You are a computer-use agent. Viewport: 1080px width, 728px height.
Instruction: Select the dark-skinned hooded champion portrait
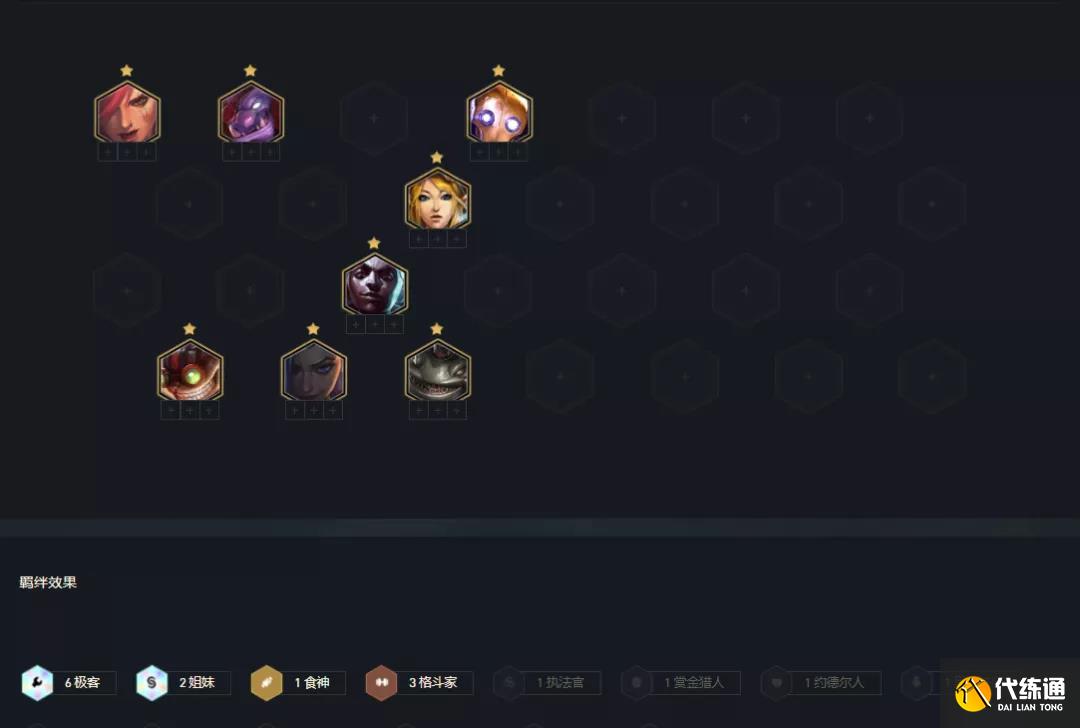coord(375,284)
